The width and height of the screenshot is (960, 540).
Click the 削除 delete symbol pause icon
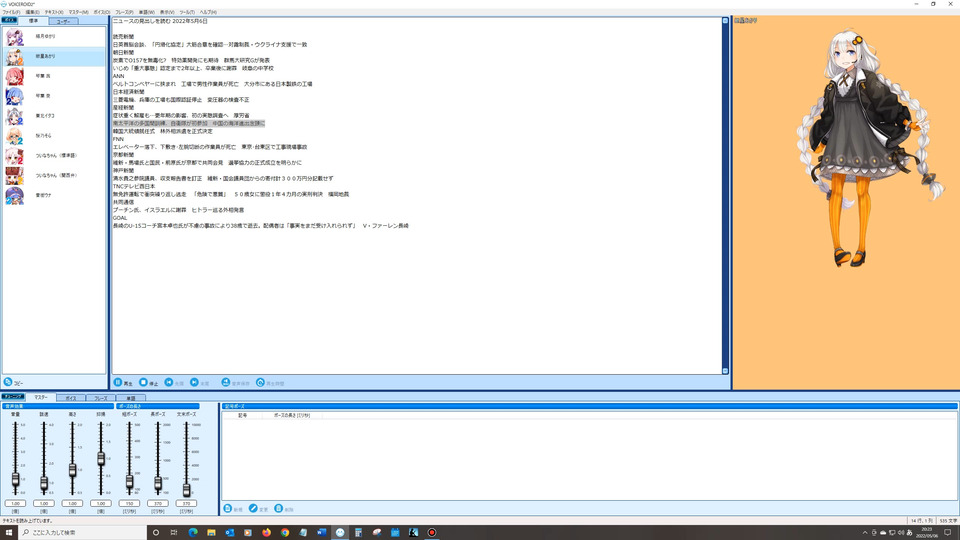click(x=279, y=508)
